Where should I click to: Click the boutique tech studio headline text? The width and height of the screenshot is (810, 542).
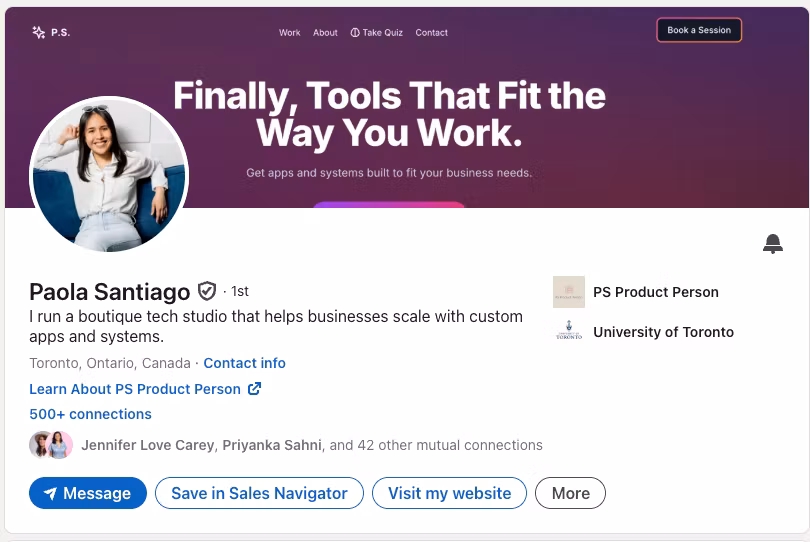(276, 326)
